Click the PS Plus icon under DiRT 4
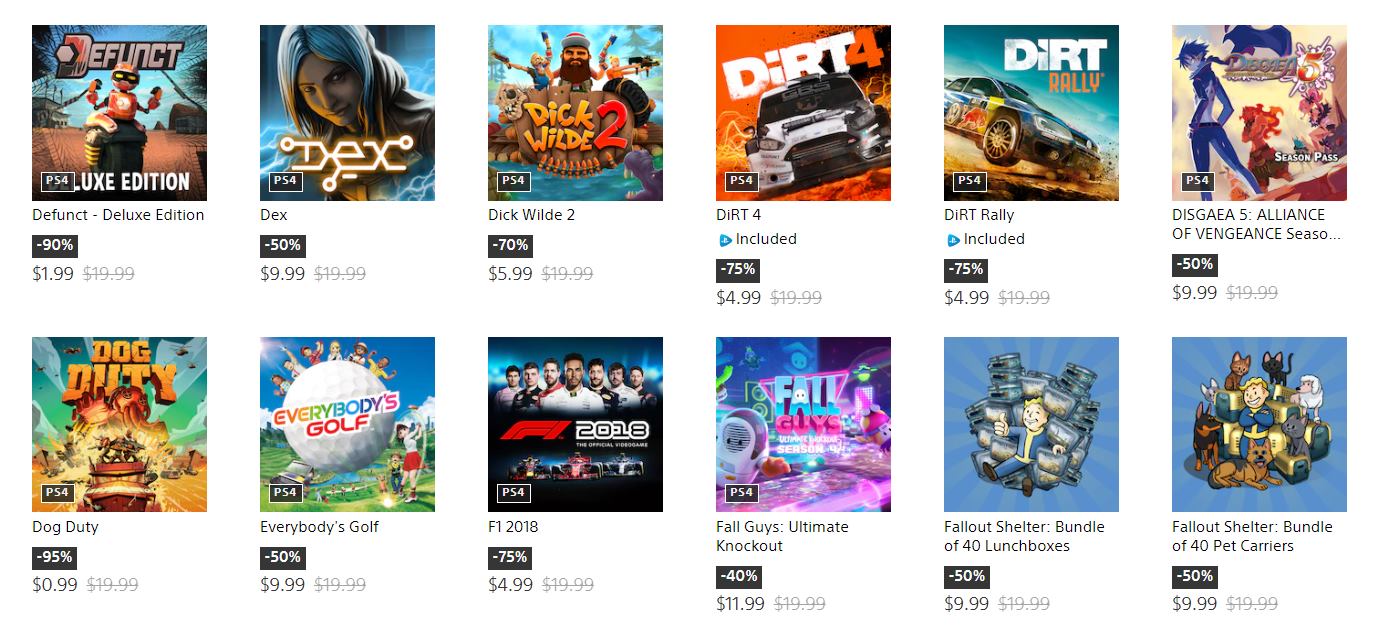 coord(725,240)
